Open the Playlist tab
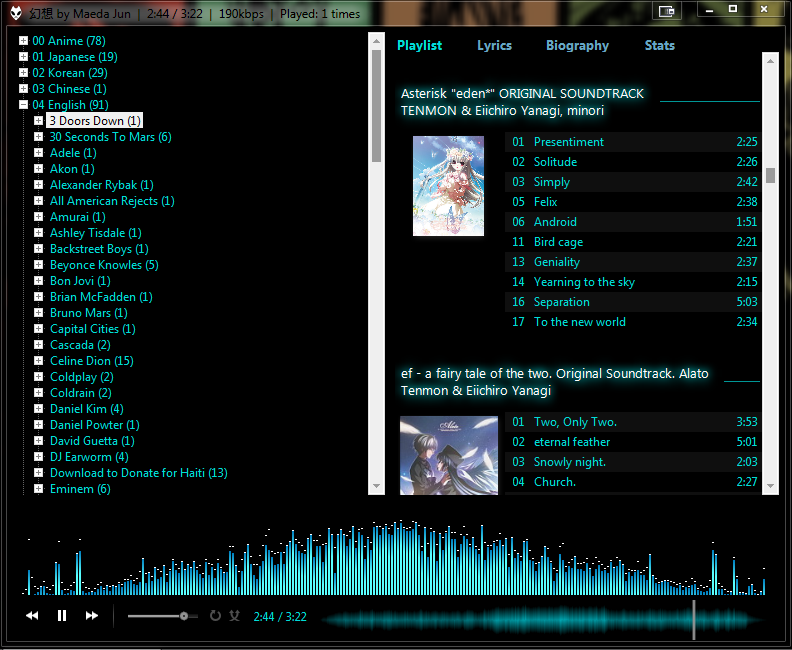Screen dimensions: 792x650 419,45
